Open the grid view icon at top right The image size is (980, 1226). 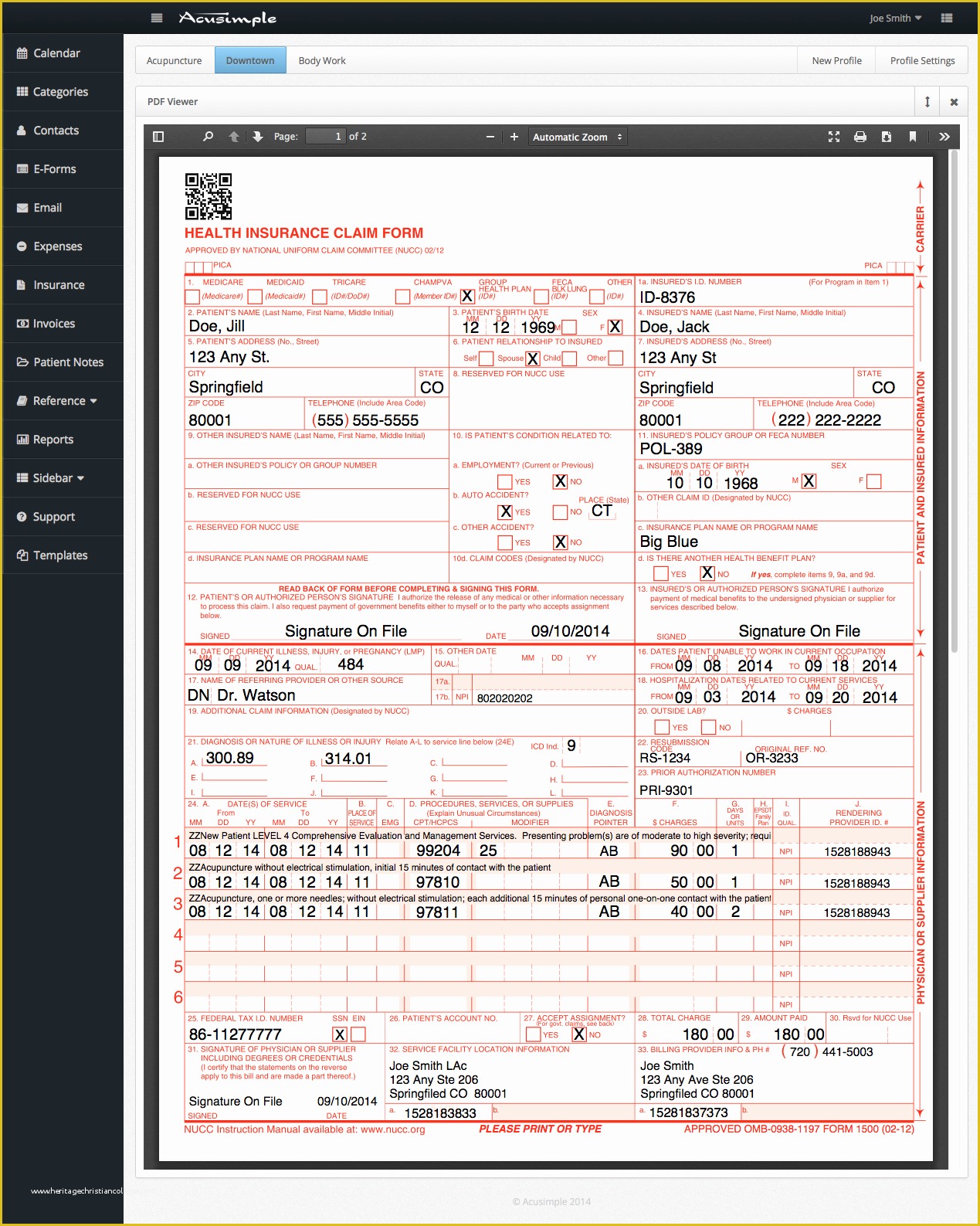pyautogui.click(x=947, y=18)
